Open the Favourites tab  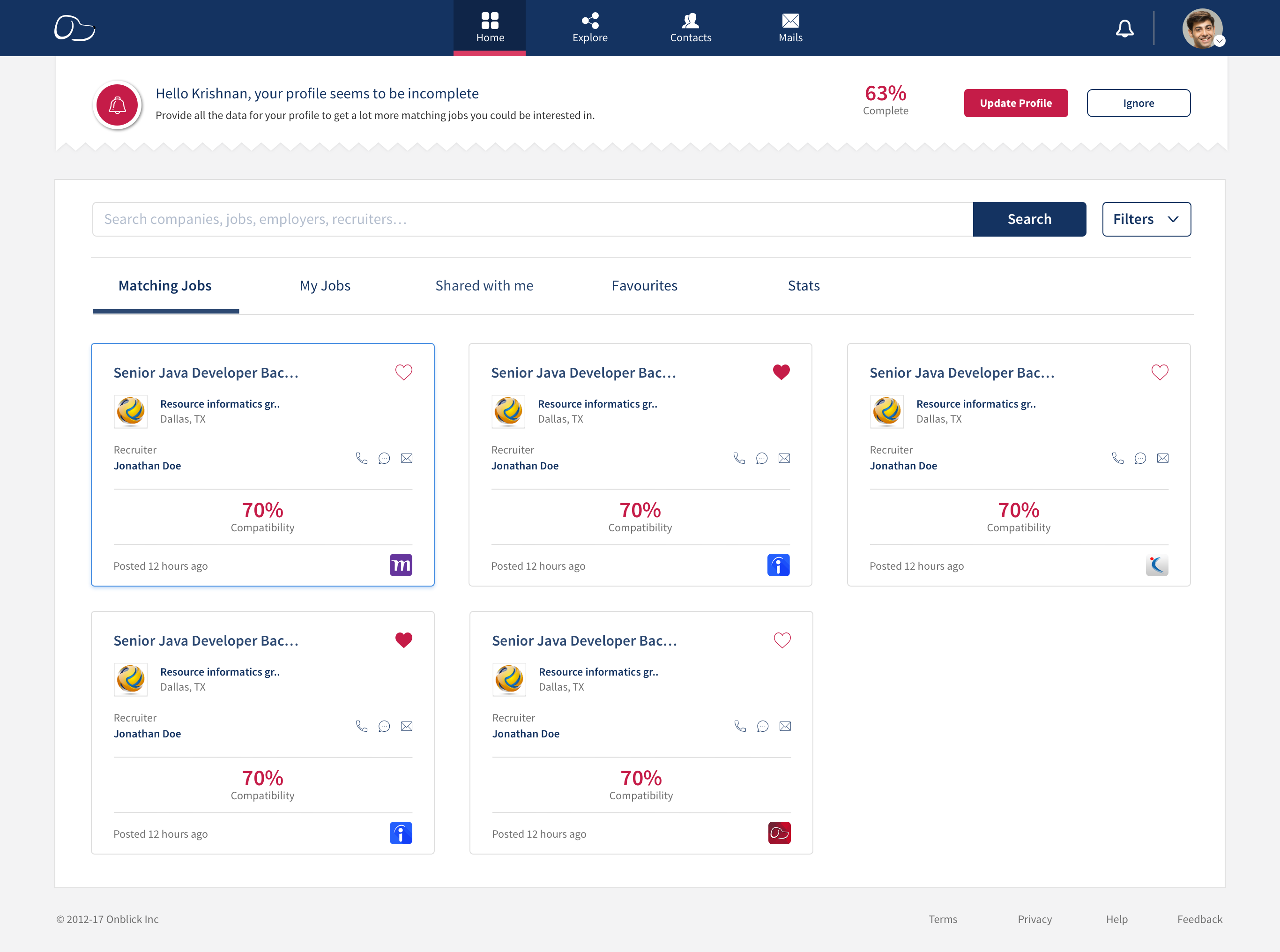(644, 286)
